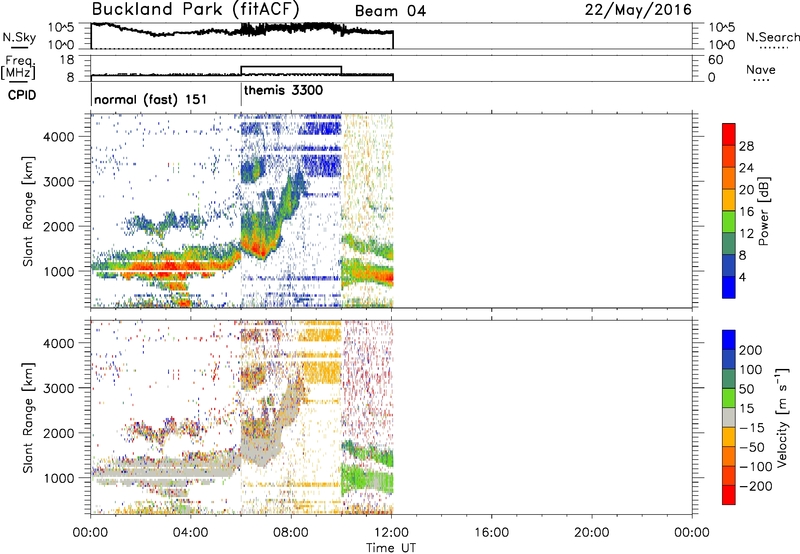Screen dimensions: 800x554
Task: Click the red top of power colorbar
Action: coord(729,134)
